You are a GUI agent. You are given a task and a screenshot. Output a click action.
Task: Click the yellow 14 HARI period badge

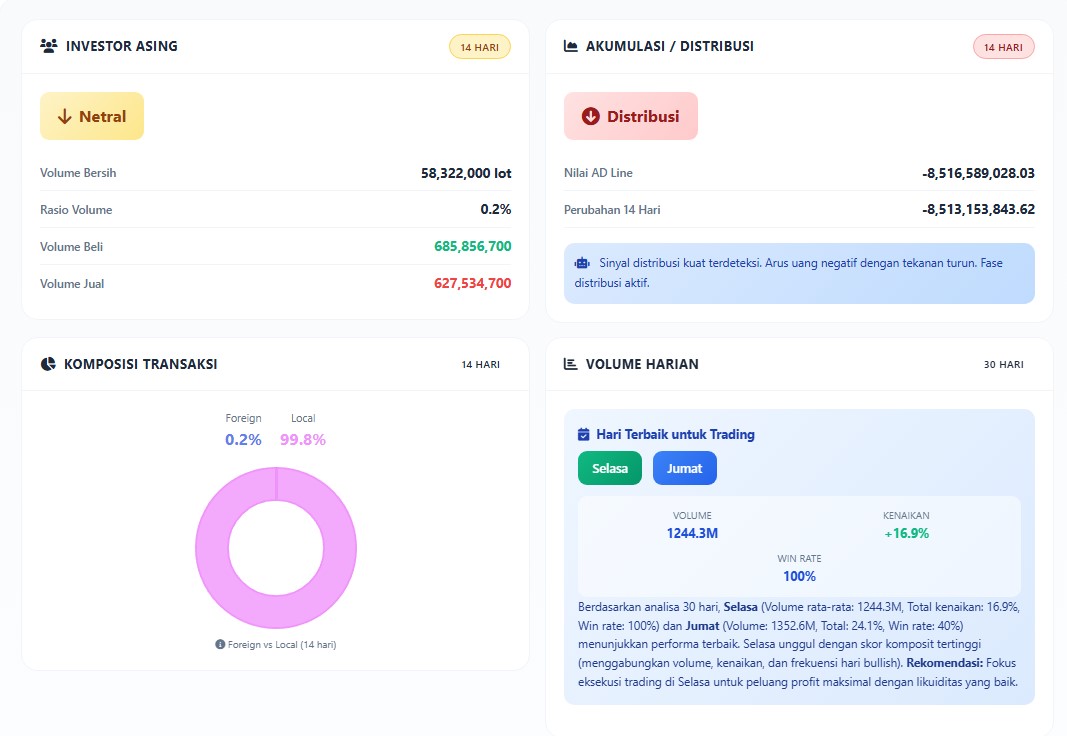(480, 47)
